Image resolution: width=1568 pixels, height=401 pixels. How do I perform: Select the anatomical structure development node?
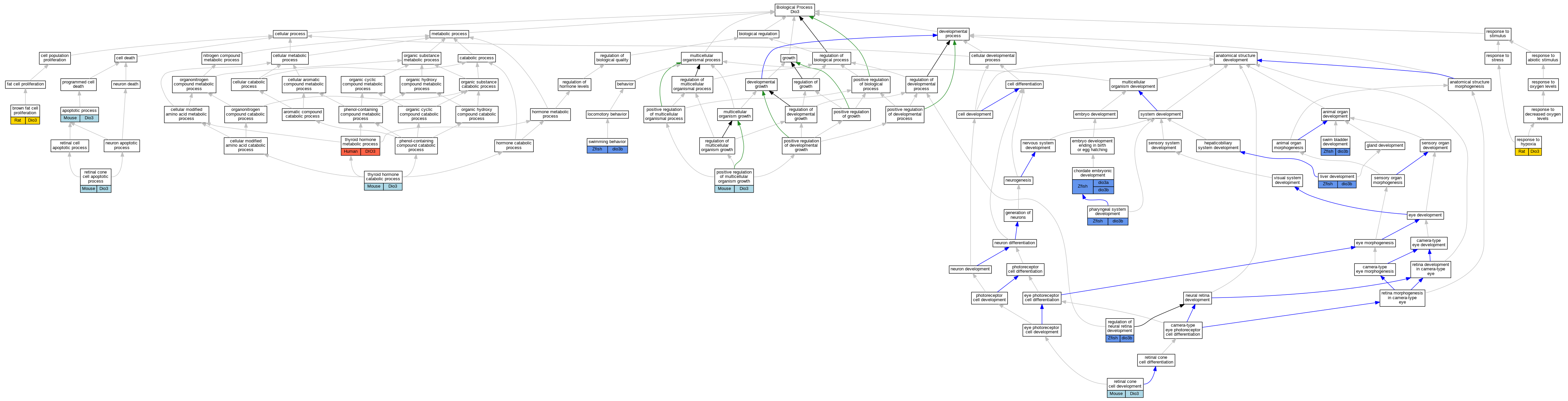tap(1235, 58)
